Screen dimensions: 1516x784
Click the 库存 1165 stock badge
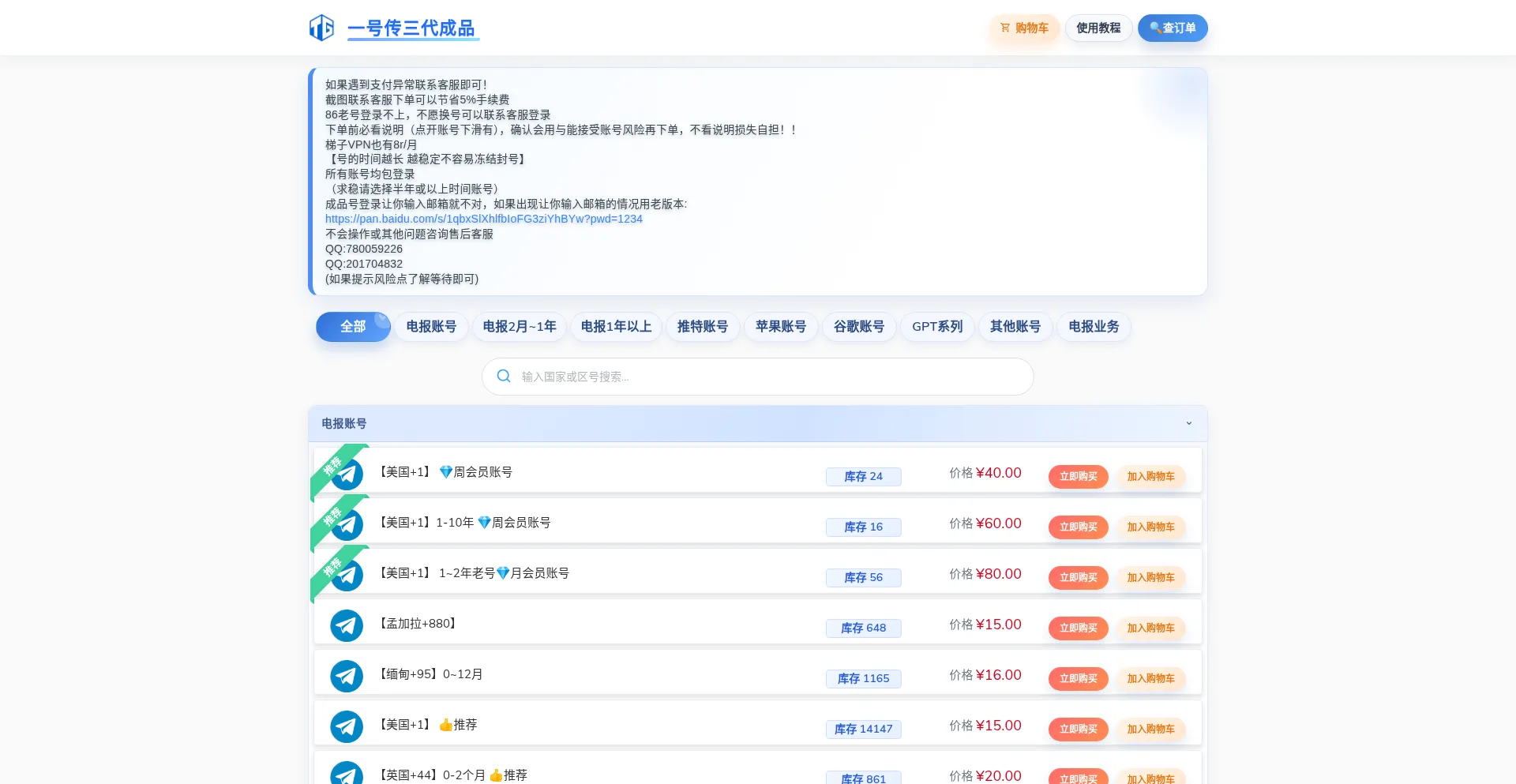(x=864, y=678)
